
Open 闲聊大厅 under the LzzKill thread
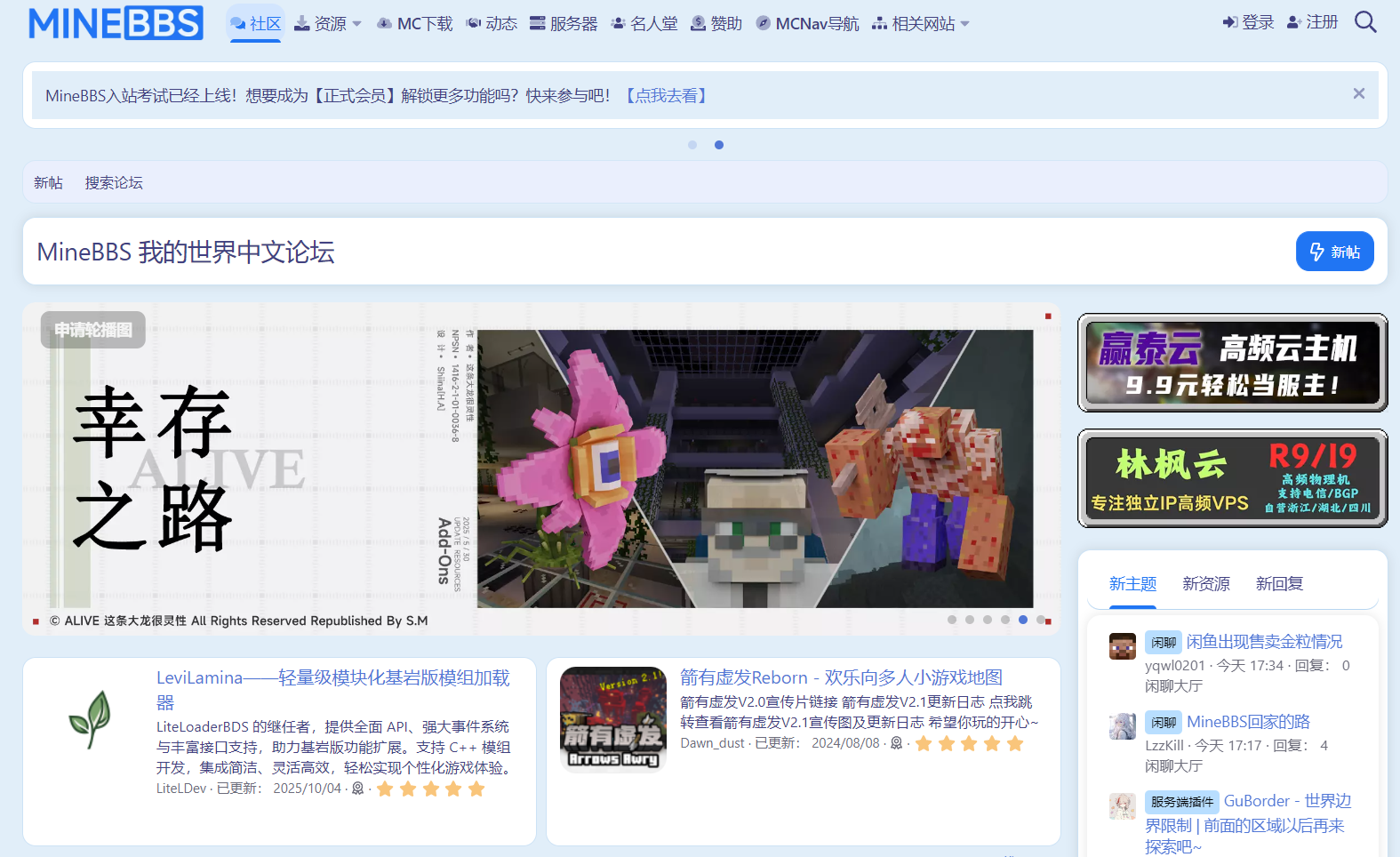[1173, 766]
